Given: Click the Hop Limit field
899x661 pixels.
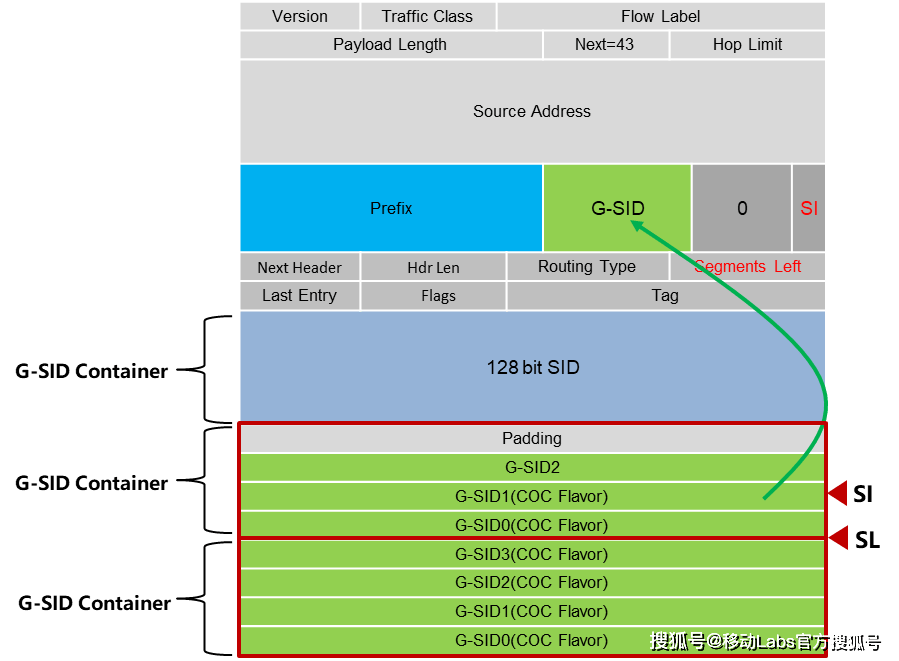Looking at the screenshot, I should pos(747,44).
